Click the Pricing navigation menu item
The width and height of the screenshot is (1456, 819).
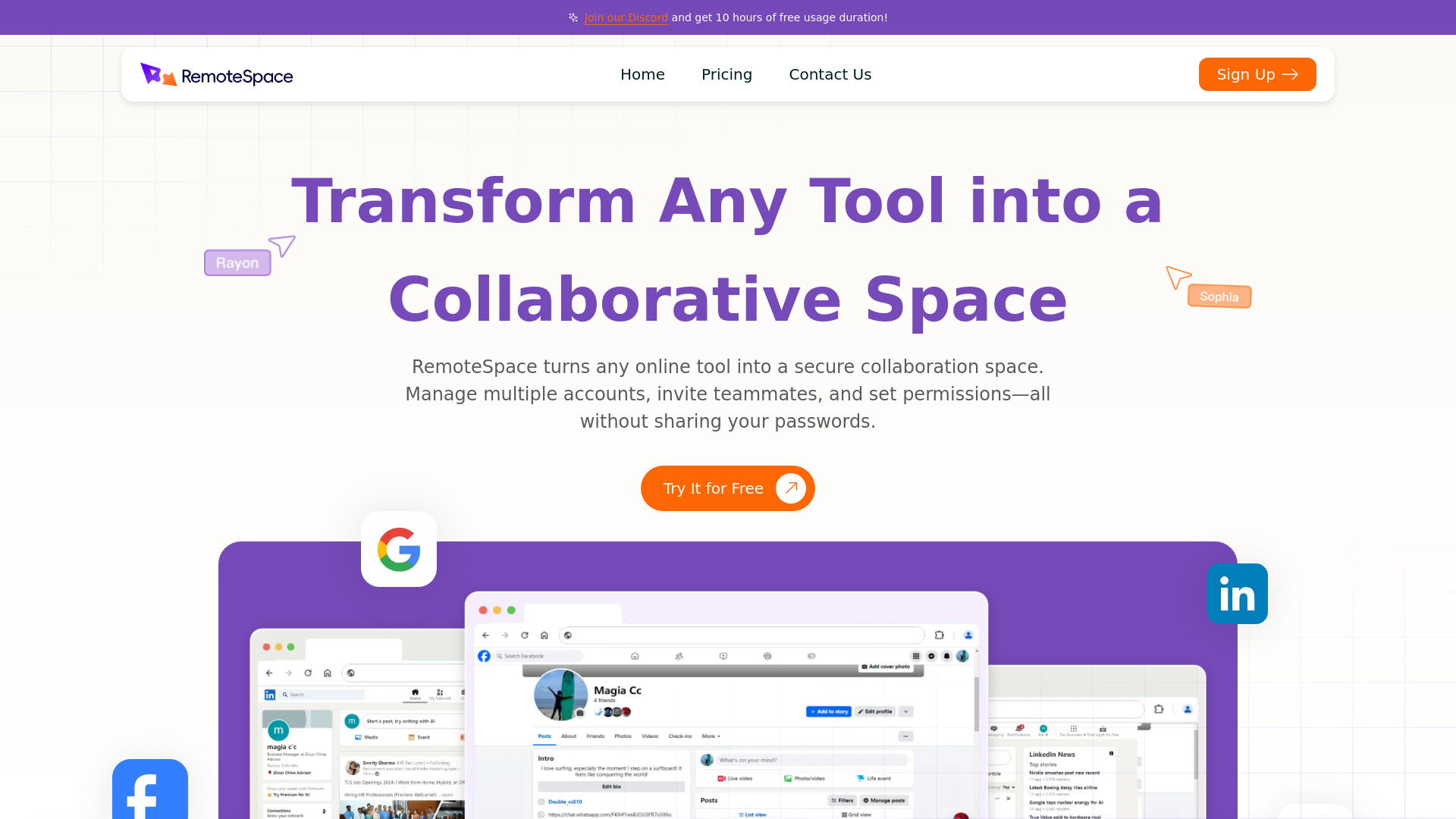click(x=727, y=74)
